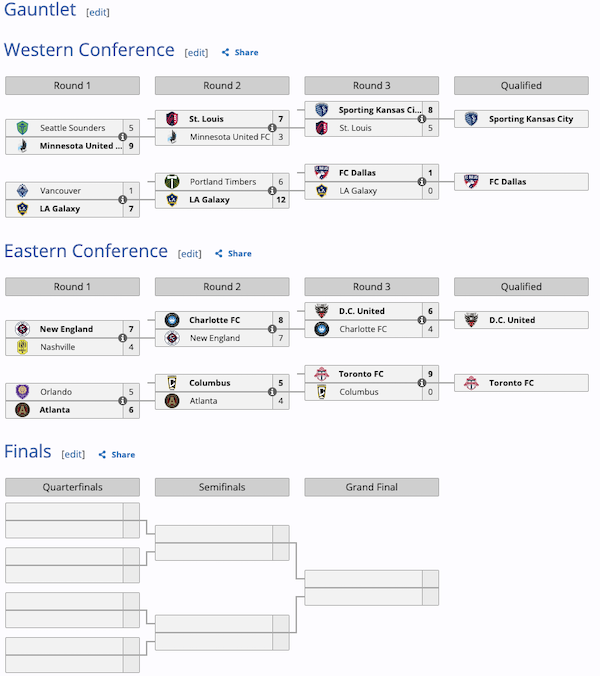Edit the Finals section

73,455
